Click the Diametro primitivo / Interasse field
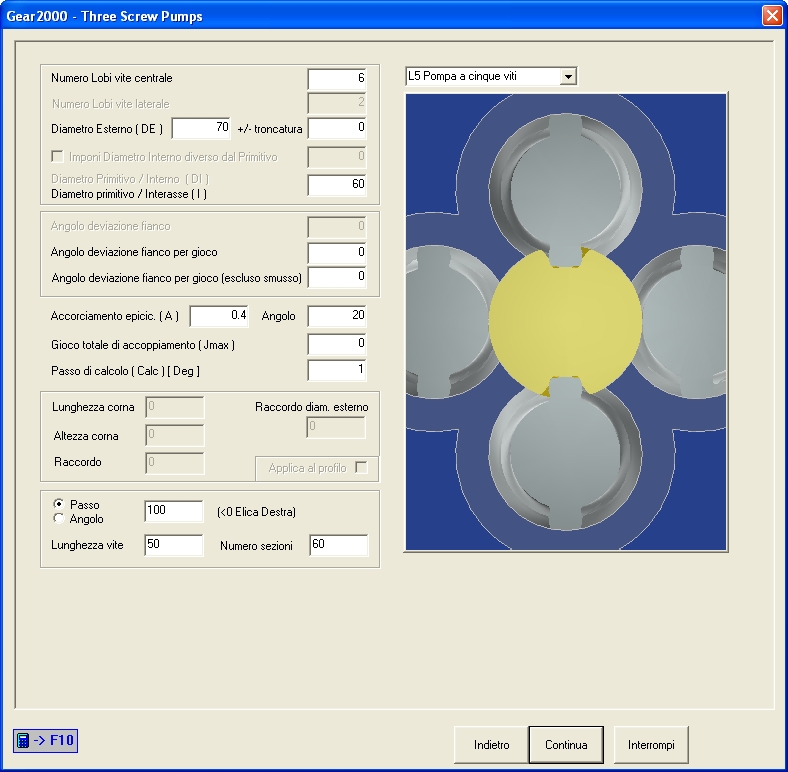788x772 pixels. (x=337, y=185)
